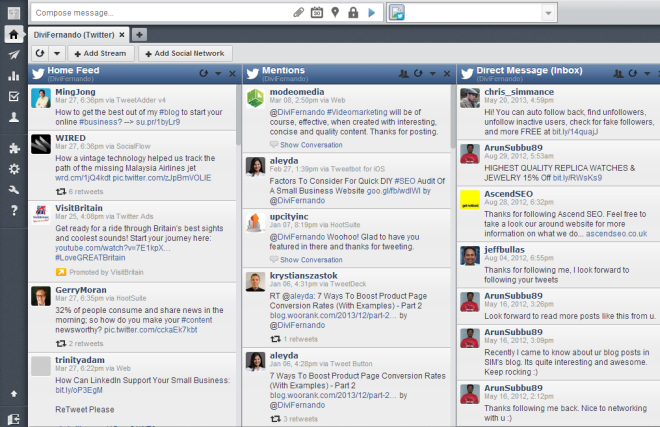660x427 pixels.
Task: Open the Mentions stream options dropdown
Action: pyautogui.click(x=432, y=74)
